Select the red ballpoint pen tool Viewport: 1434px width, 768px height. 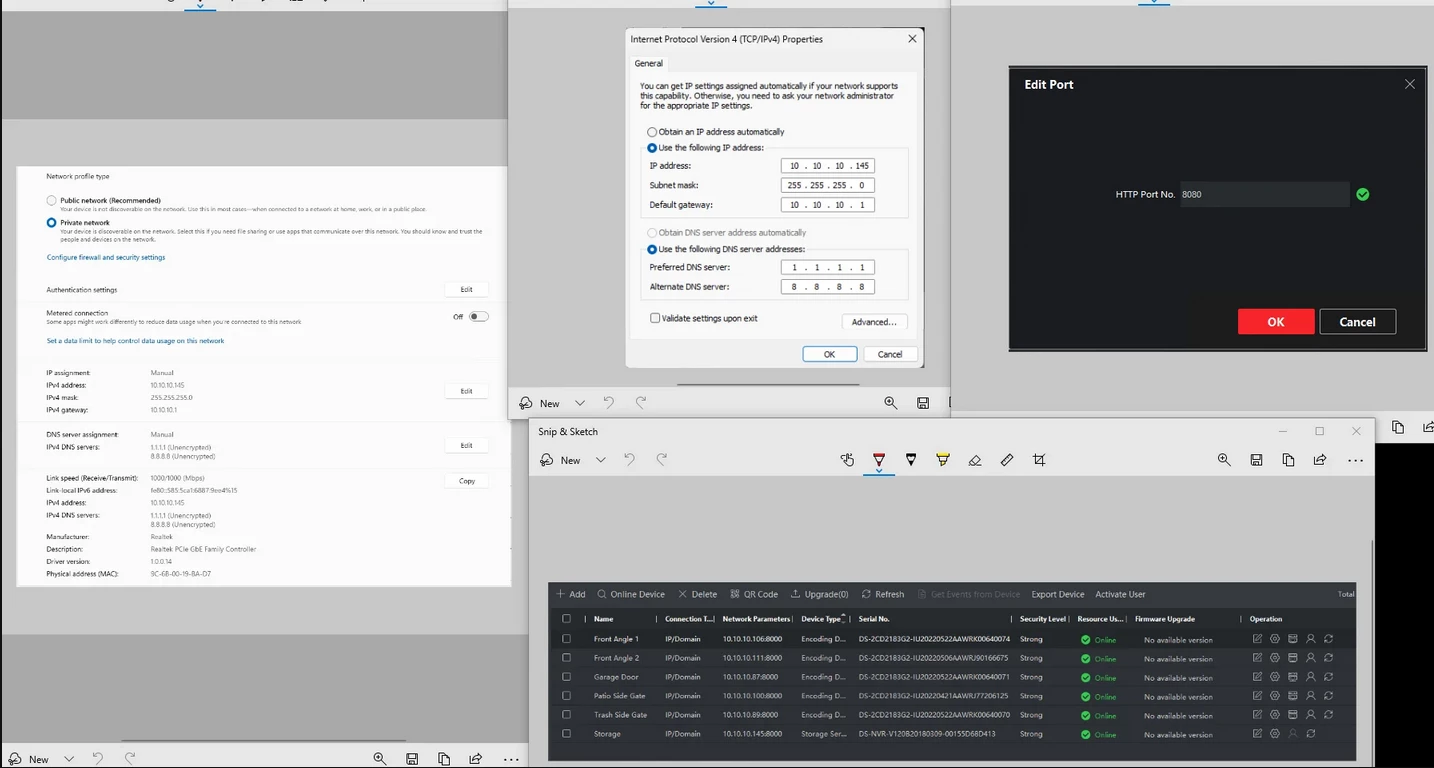[x=879, y=460]
